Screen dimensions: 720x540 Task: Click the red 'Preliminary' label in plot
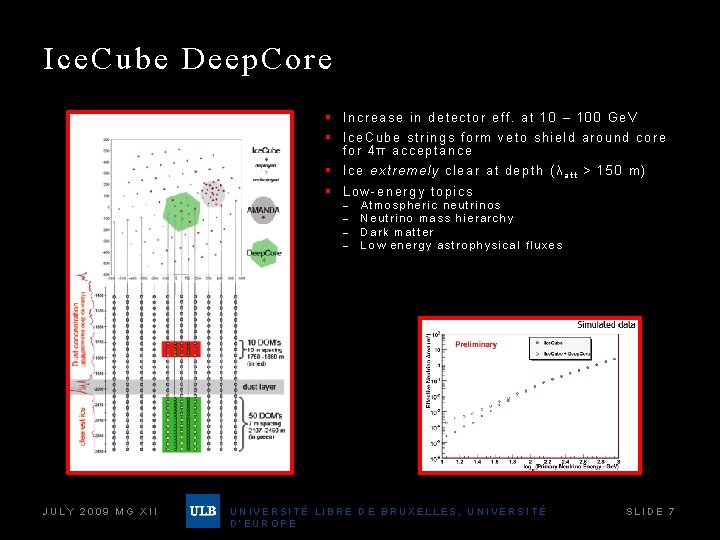tap(476, 344)
